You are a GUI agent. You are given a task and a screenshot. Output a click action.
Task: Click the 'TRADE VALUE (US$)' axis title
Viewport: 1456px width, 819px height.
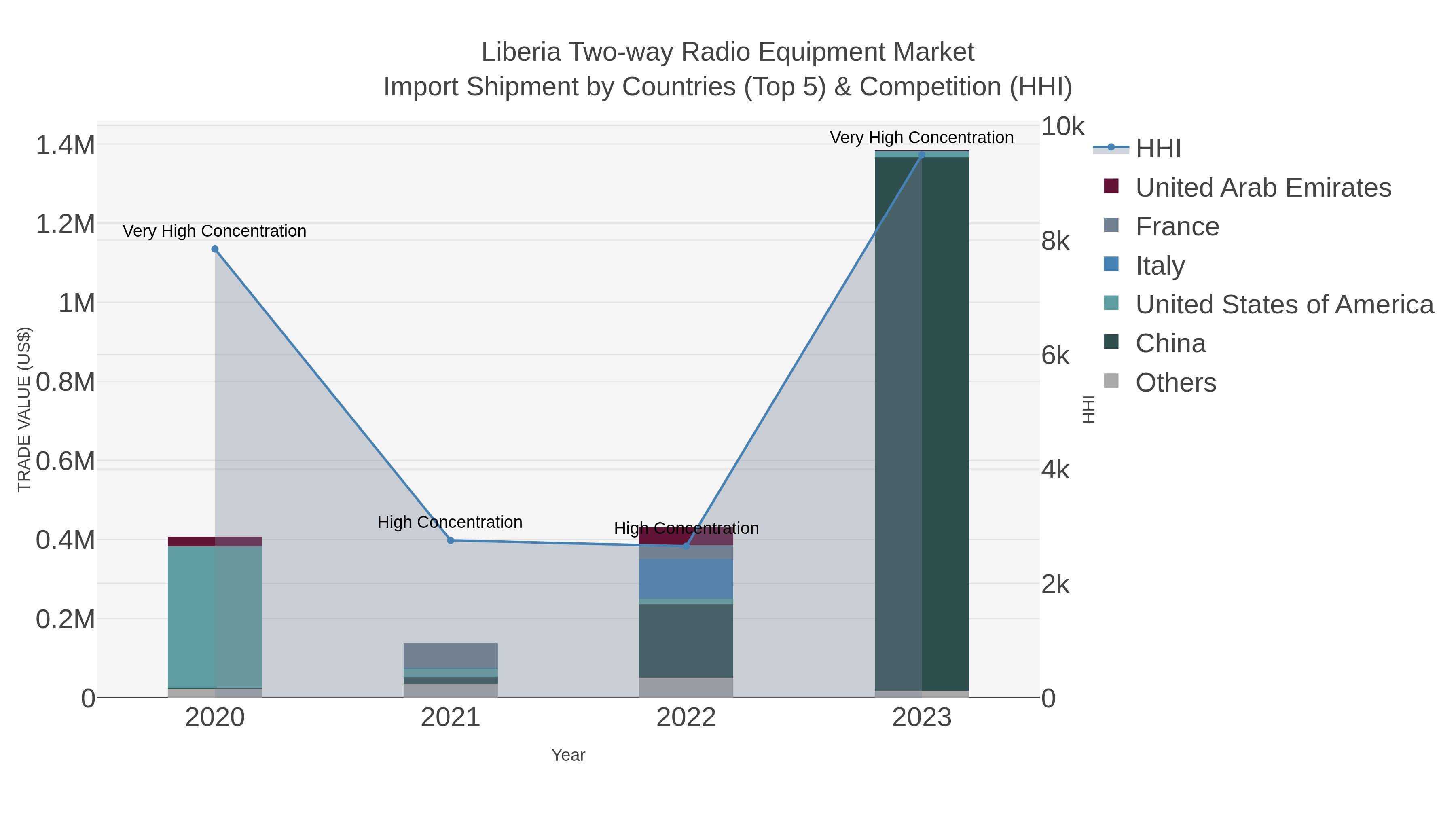[24, 409]
